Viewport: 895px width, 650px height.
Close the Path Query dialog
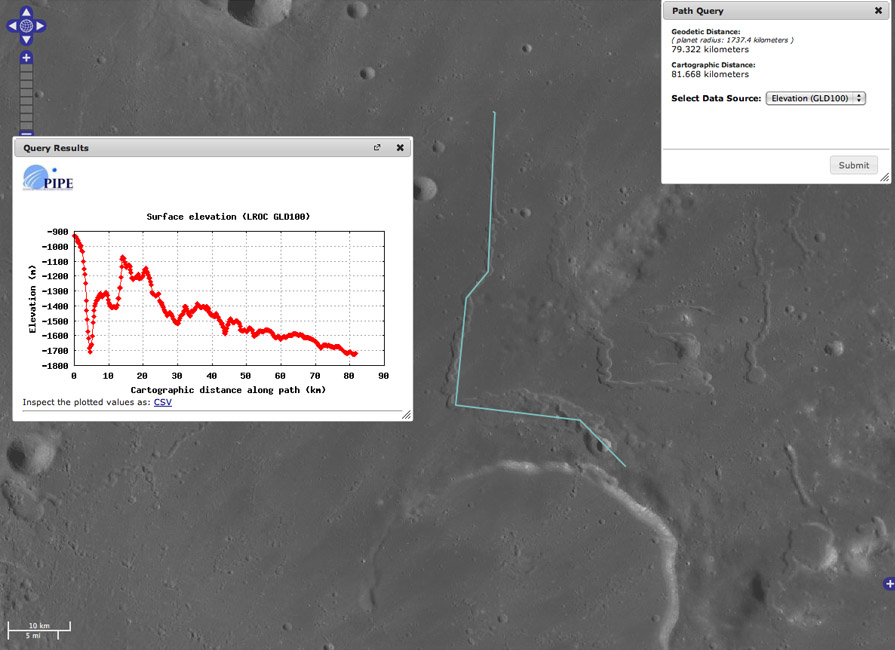[878, 11]
